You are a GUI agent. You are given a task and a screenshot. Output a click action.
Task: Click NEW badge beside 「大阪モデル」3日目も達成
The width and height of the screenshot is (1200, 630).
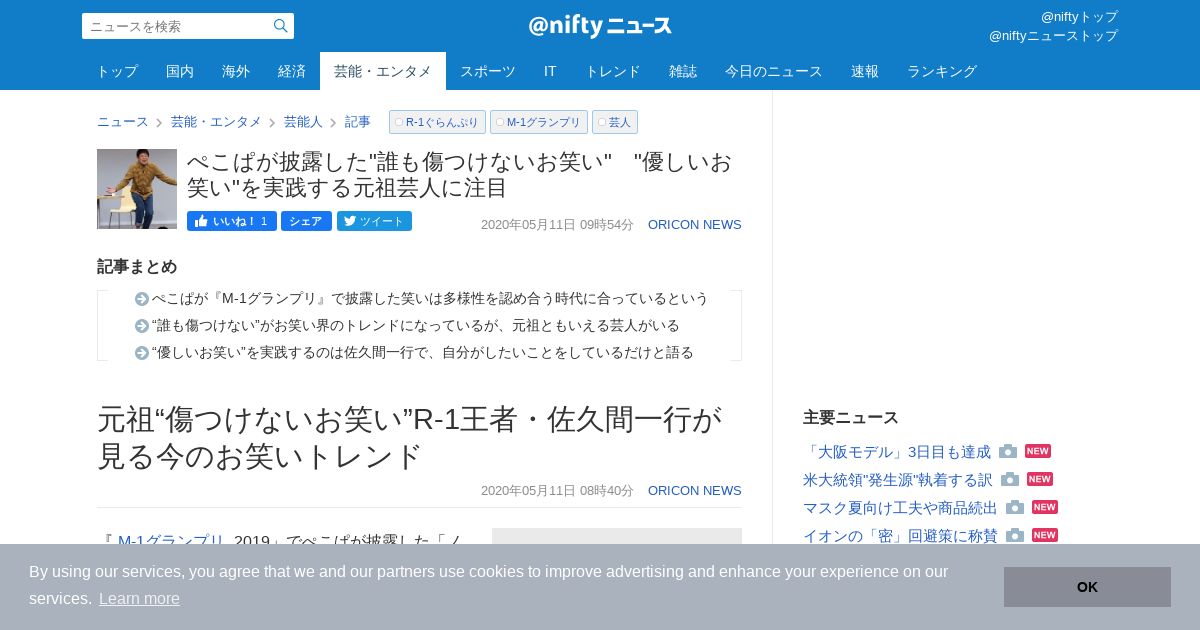point(1038,452)
